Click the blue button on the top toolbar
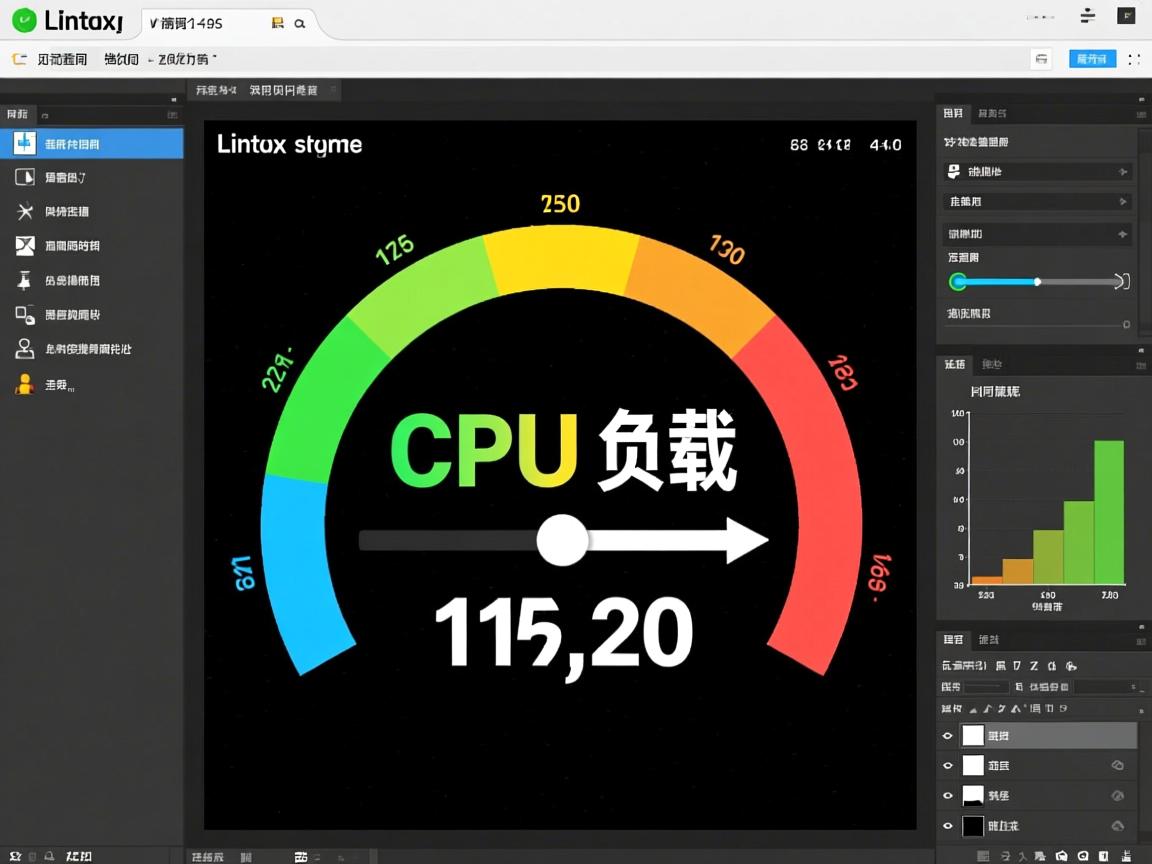 [x=1092, y=59]
